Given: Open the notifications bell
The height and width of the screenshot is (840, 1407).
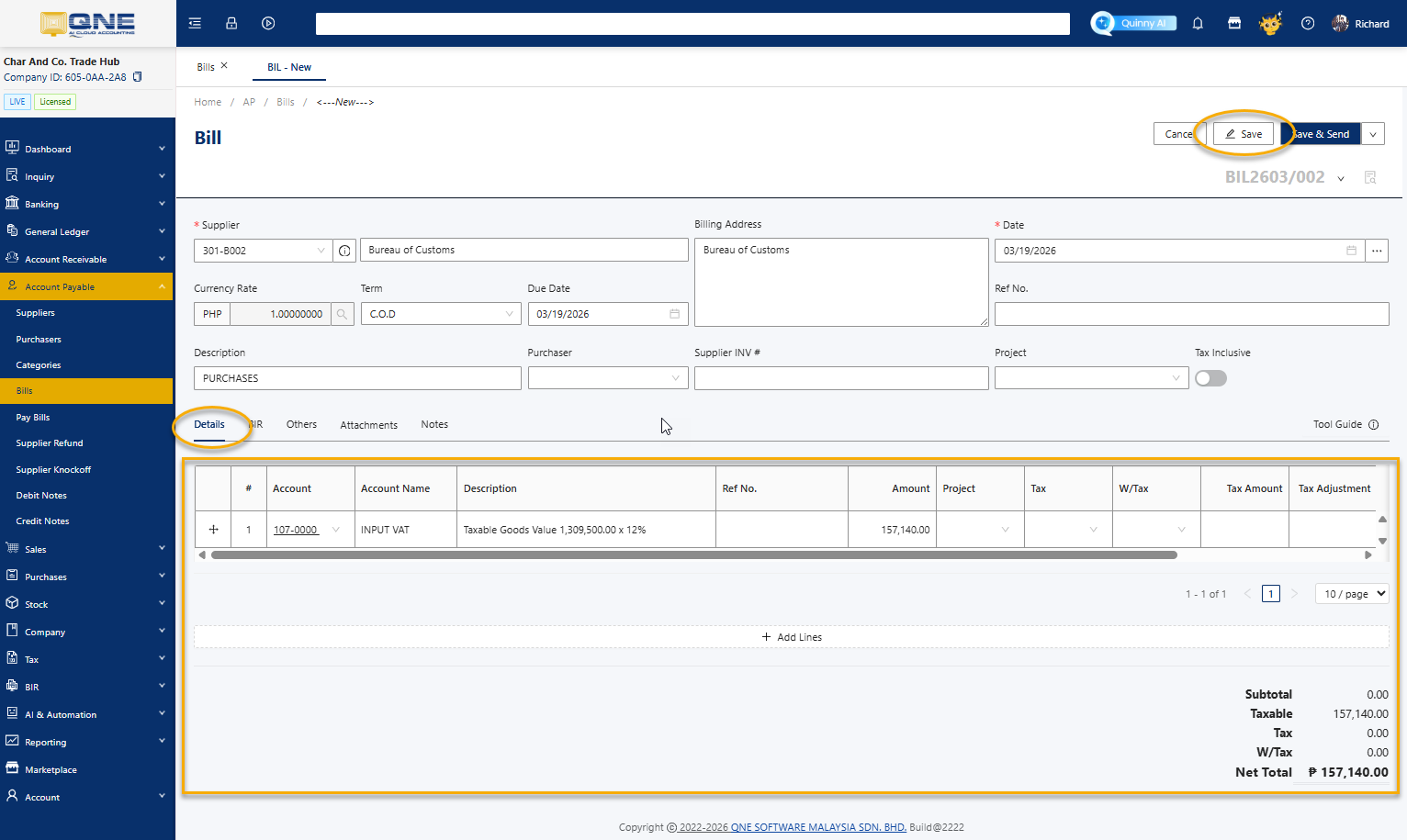Looking at the screenshot, I should click(1198, 23).
